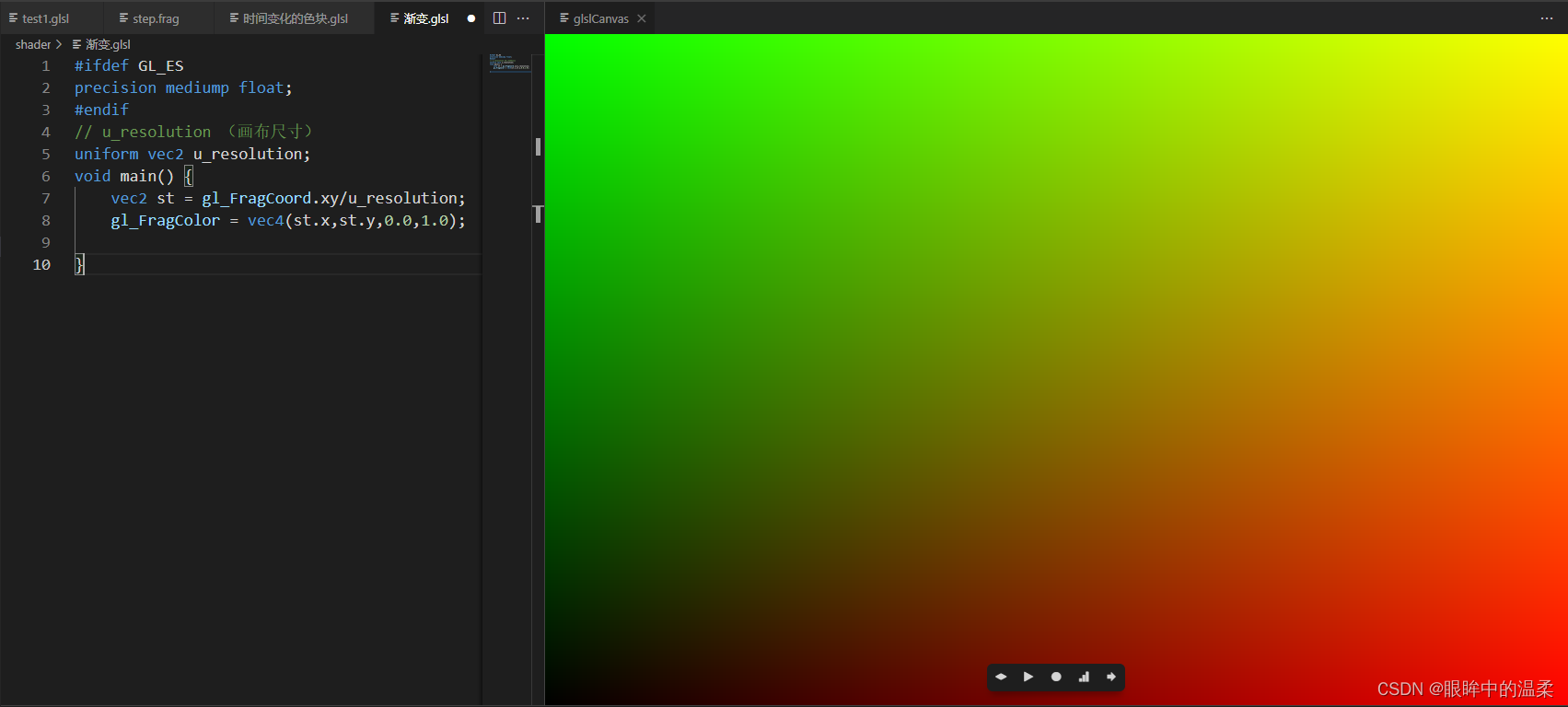Click 'gl_FragCoord.xy/u_resolution' expression
1568x707 pixels.
(x=330, y=199)
